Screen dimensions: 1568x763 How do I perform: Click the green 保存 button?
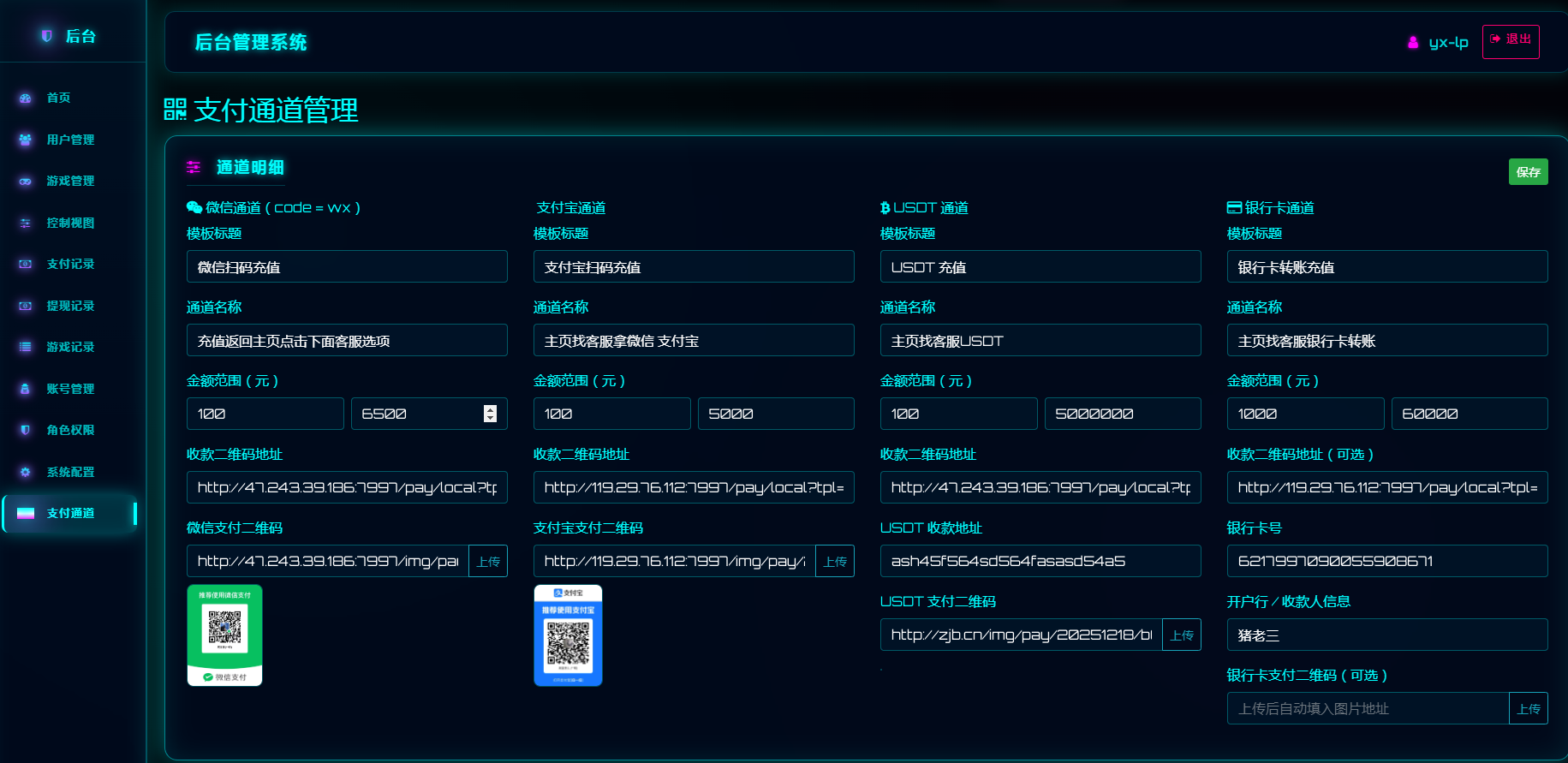(1528, 172)
